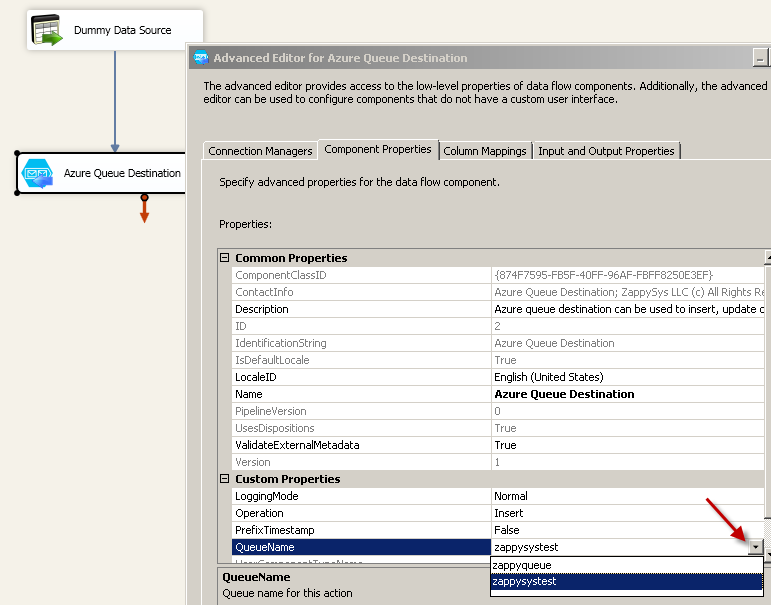
Task: Select the ComponentClassID property row
Action: [498, 275]
